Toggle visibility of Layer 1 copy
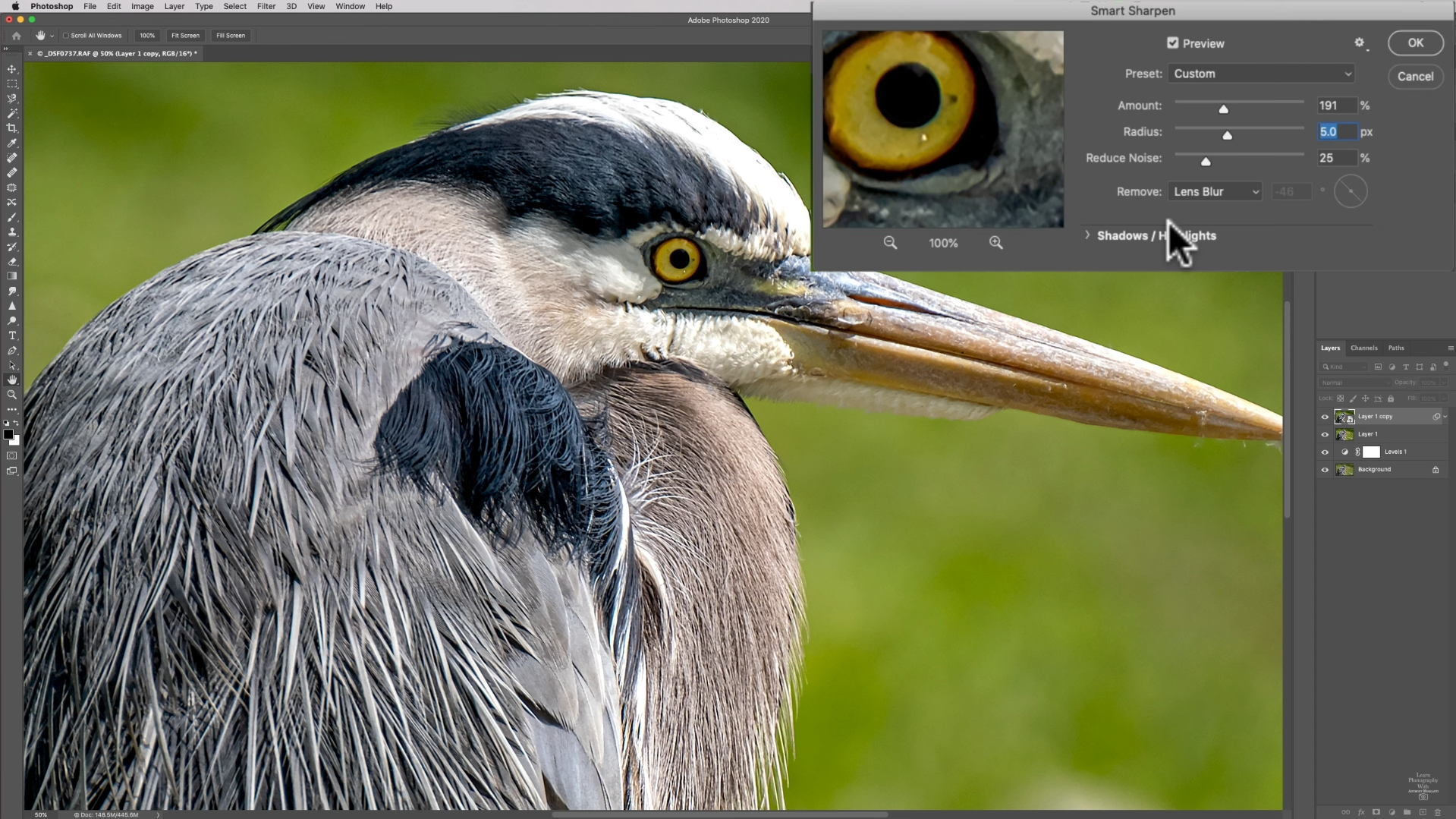 [1324, 416]
